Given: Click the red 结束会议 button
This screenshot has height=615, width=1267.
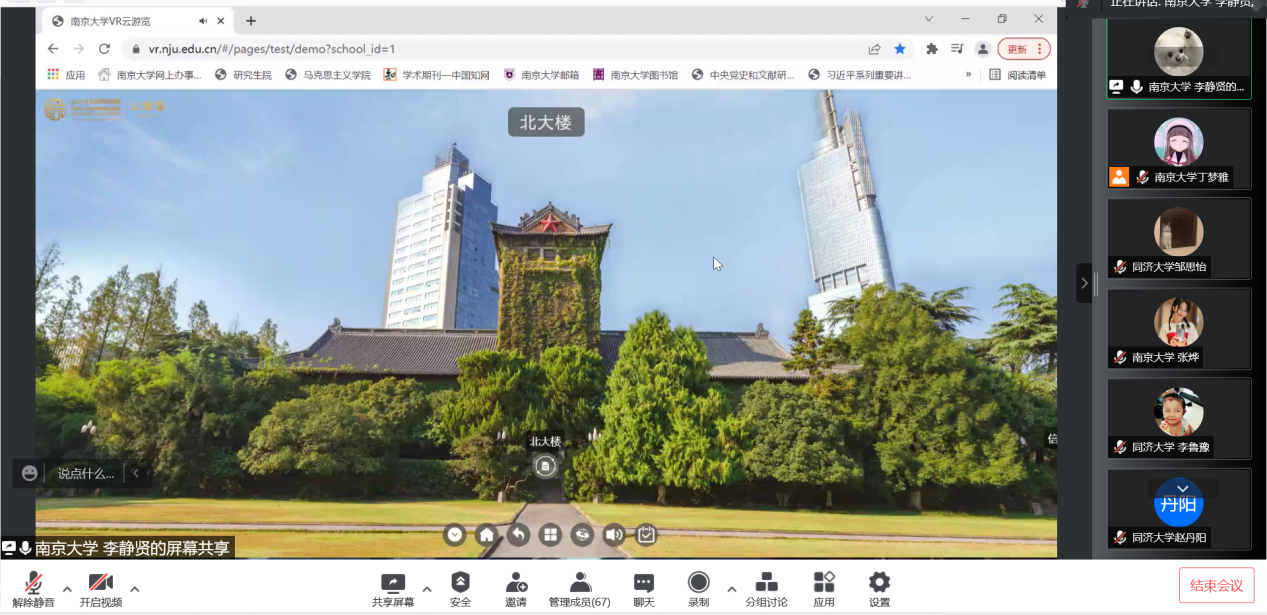Looking at the screenshot, I should click(x=1216, y=586).
